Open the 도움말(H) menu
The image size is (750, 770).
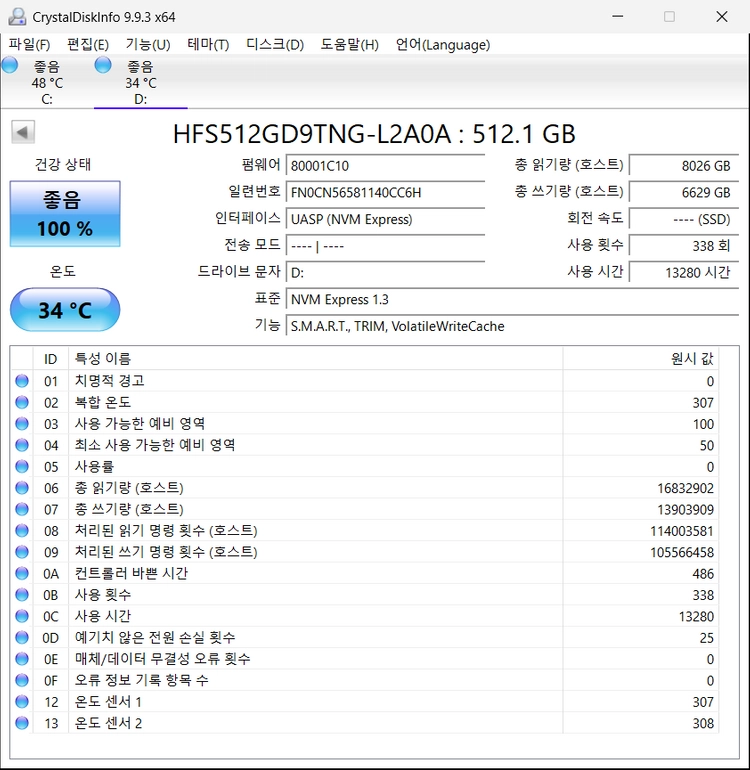coord(350,45)
